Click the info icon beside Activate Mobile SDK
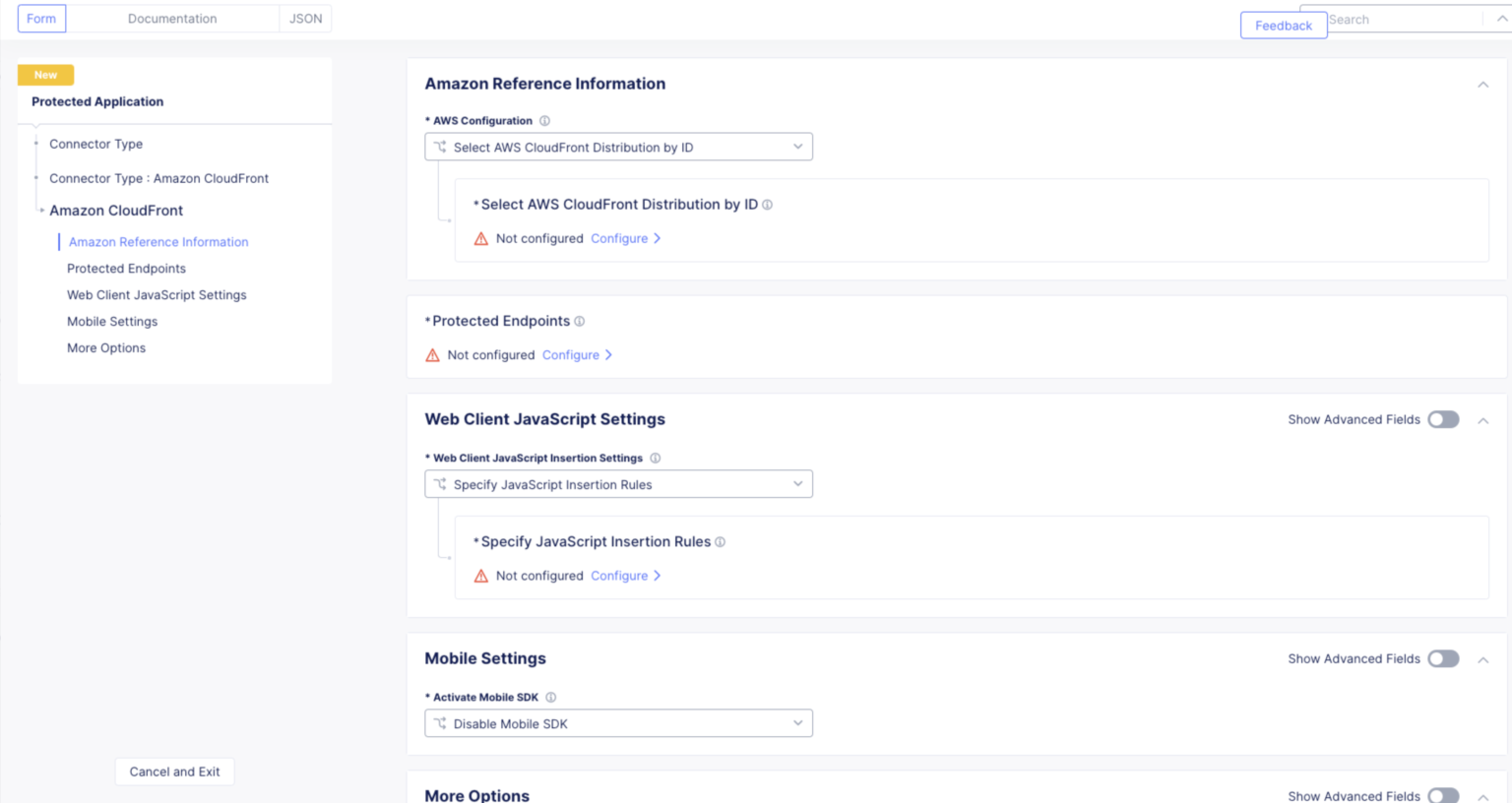The height and width of the screenshot is (803, 1512). pos(551,697)
